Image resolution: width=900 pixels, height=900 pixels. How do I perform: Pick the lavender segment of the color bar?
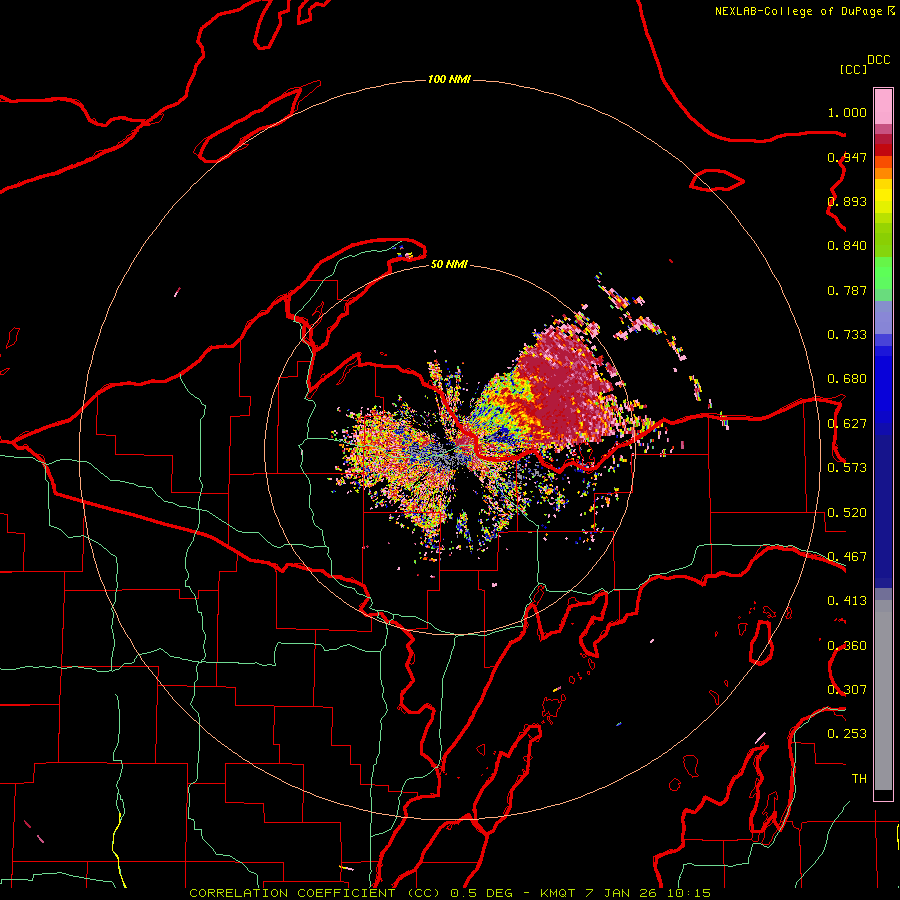point(883,317)
